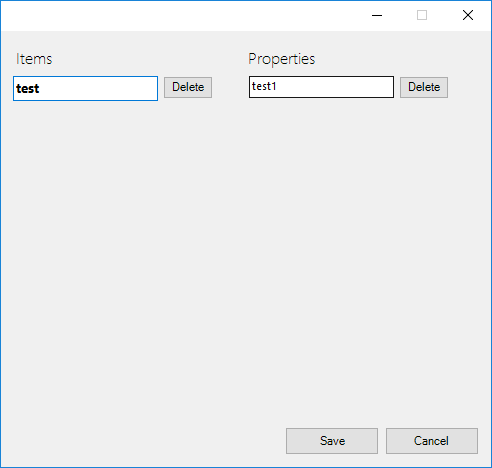Delete the 'test1' property entry
The width and height of the screenshot is (492, 468).
[424, 87]
